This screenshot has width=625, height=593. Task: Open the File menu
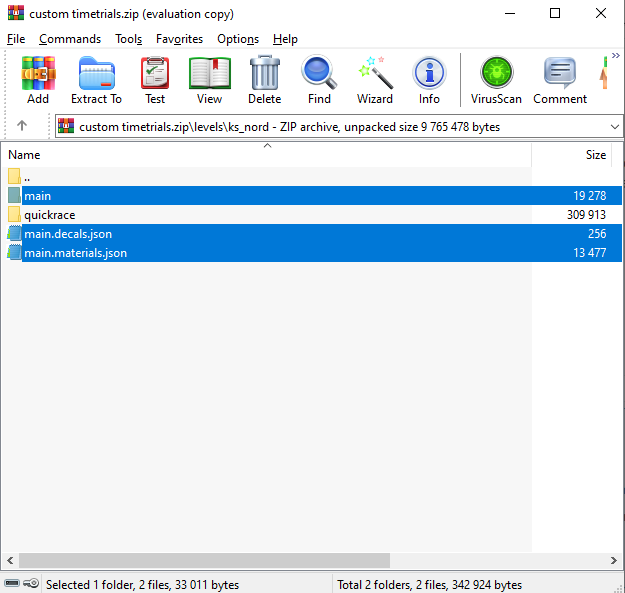tap(16, 39)
